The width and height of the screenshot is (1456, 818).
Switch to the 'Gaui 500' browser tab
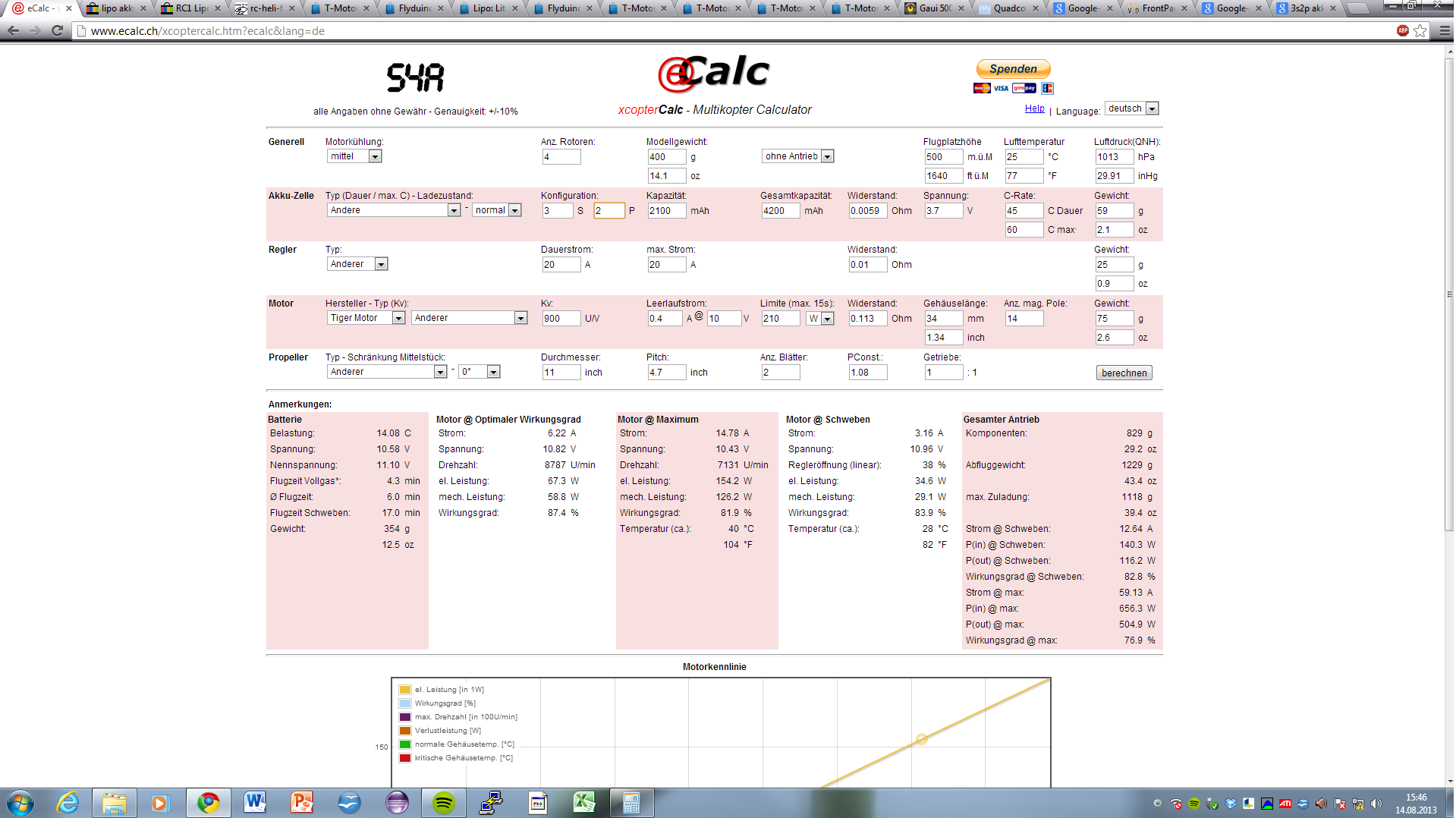[934, 8]
